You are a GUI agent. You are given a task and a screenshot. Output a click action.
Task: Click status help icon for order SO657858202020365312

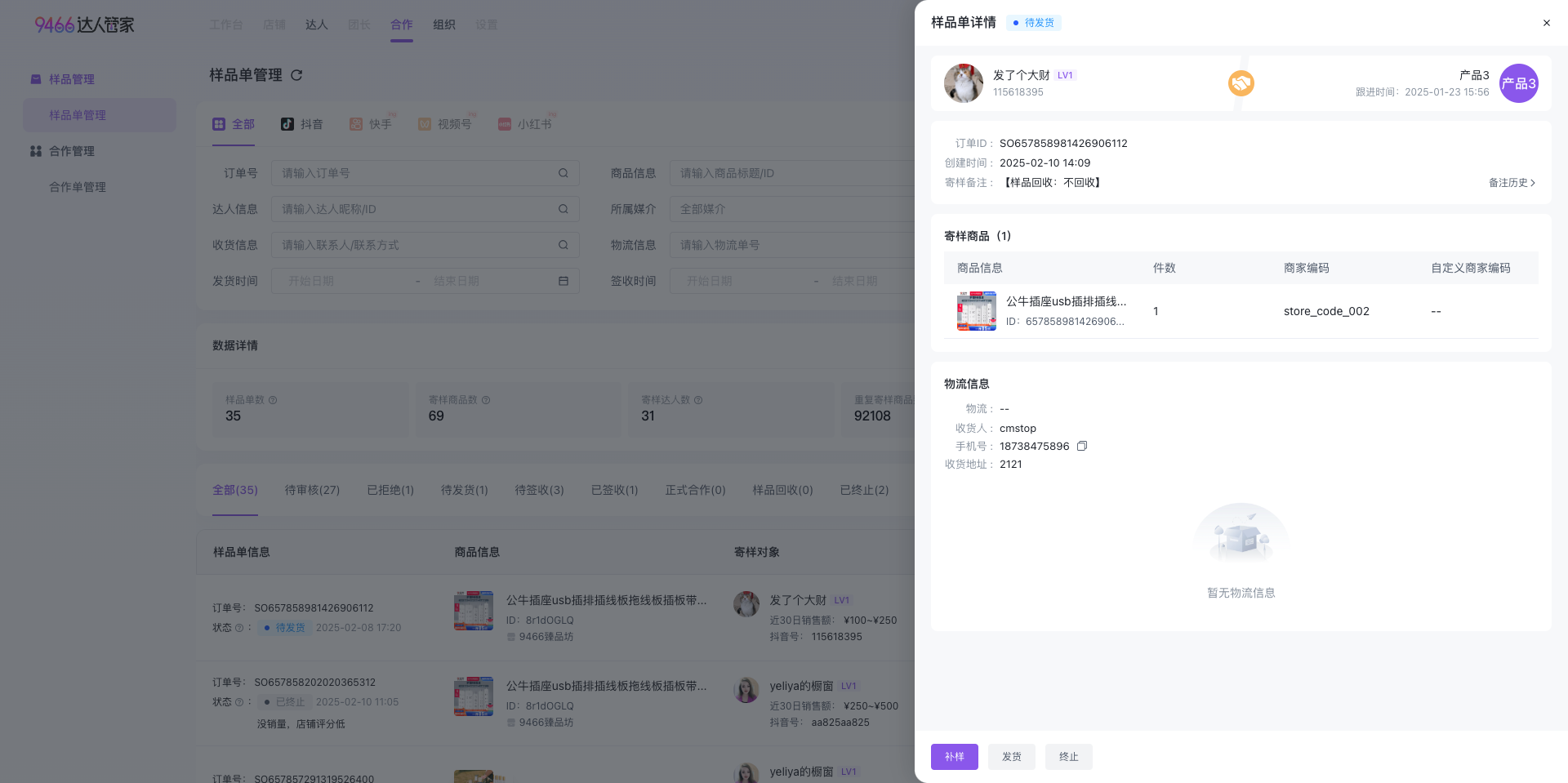239,702
